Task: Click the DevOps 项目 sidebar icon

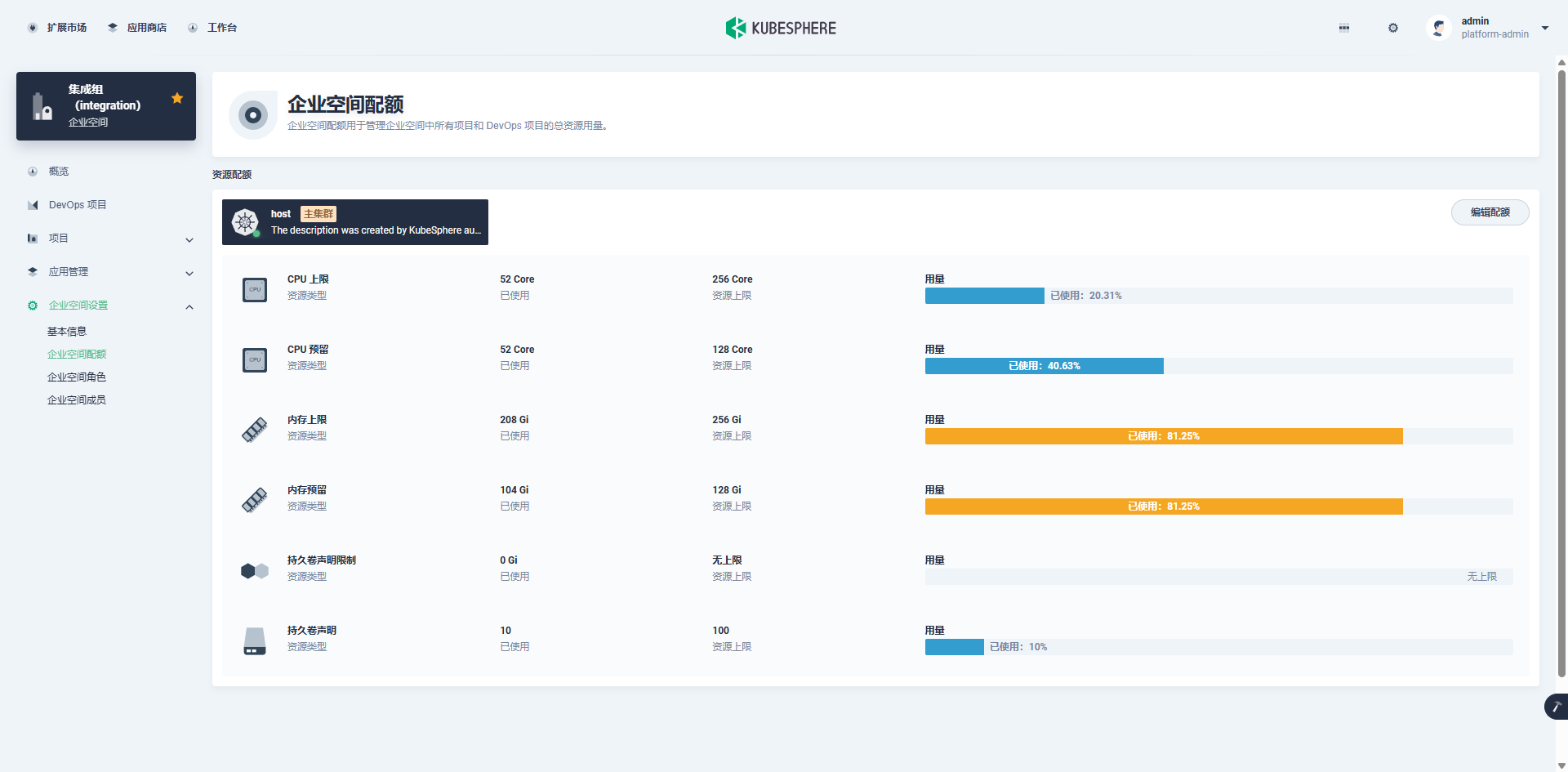Action: coord(33,205)
